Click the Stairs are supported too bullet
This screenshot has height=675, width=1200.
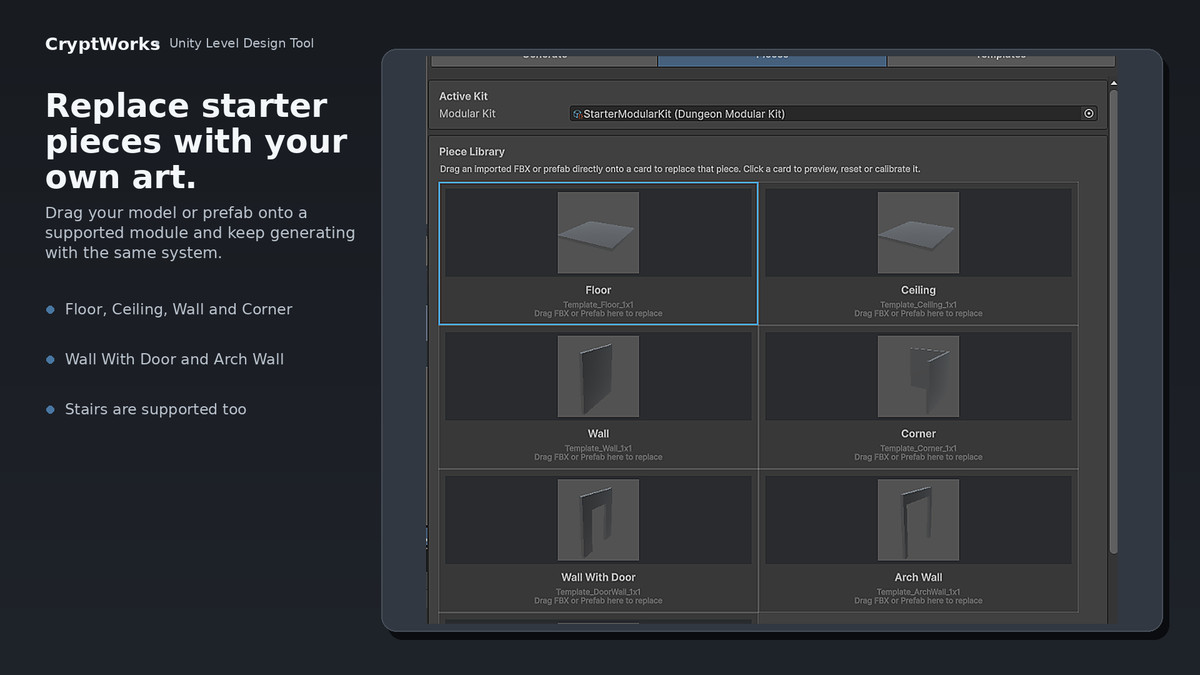[155, 409]
